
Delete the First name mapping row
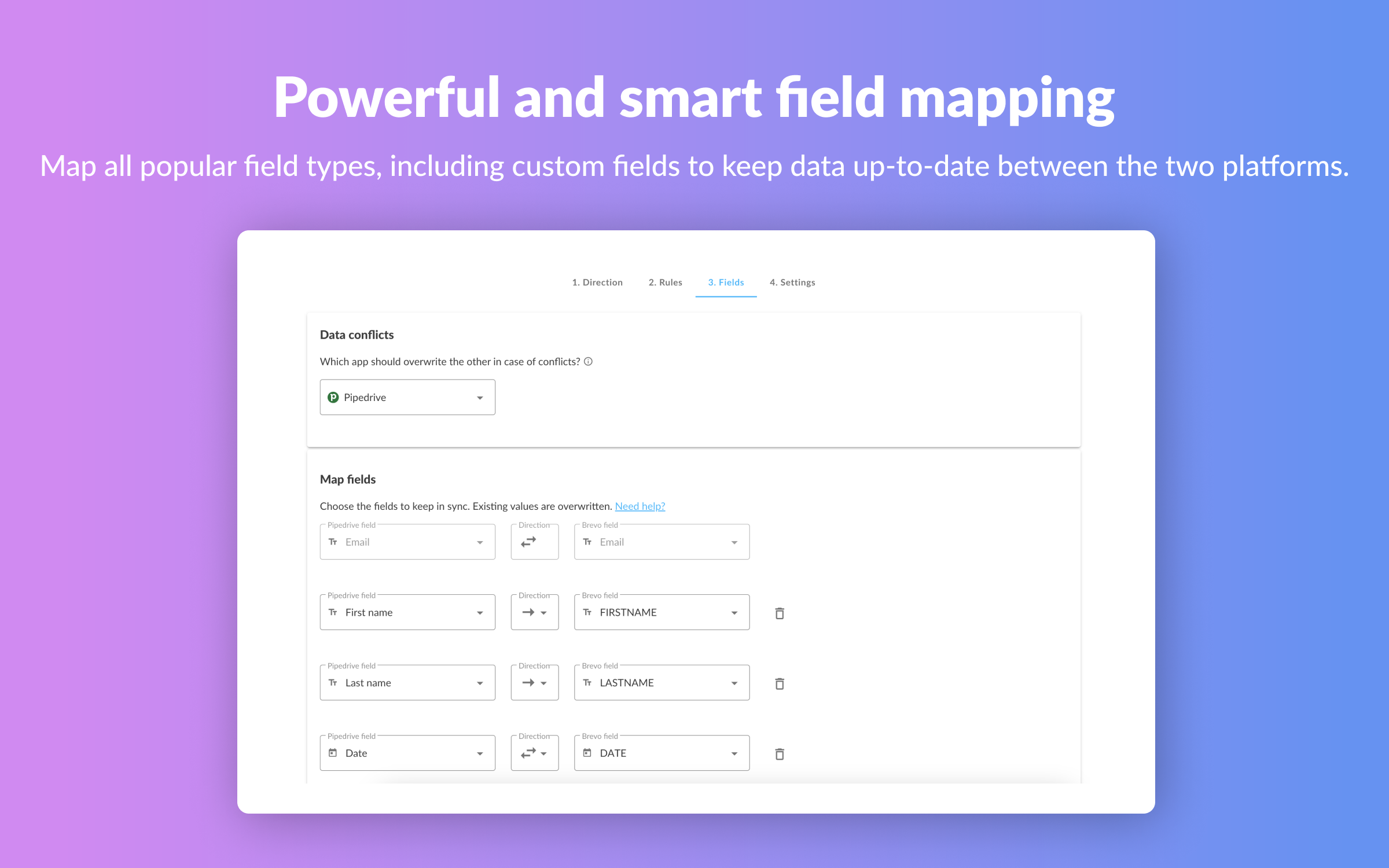780,613
